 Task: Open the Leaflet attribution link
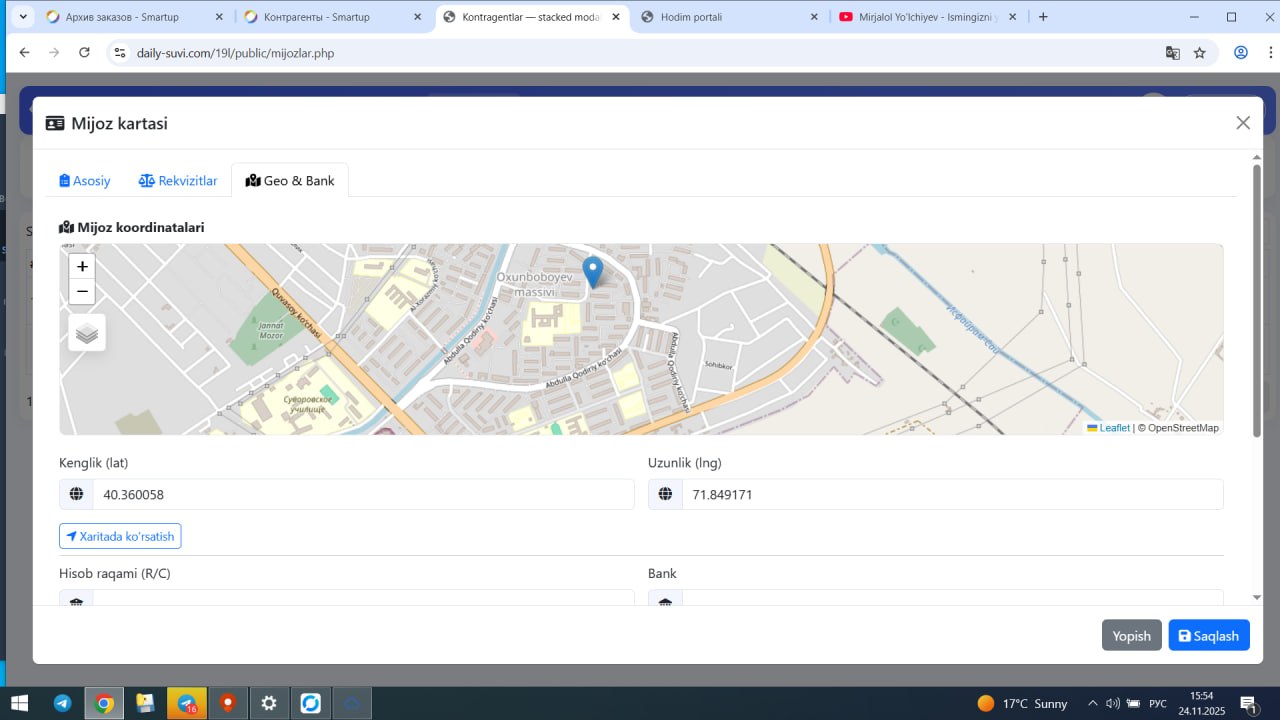pos(1114,428)
